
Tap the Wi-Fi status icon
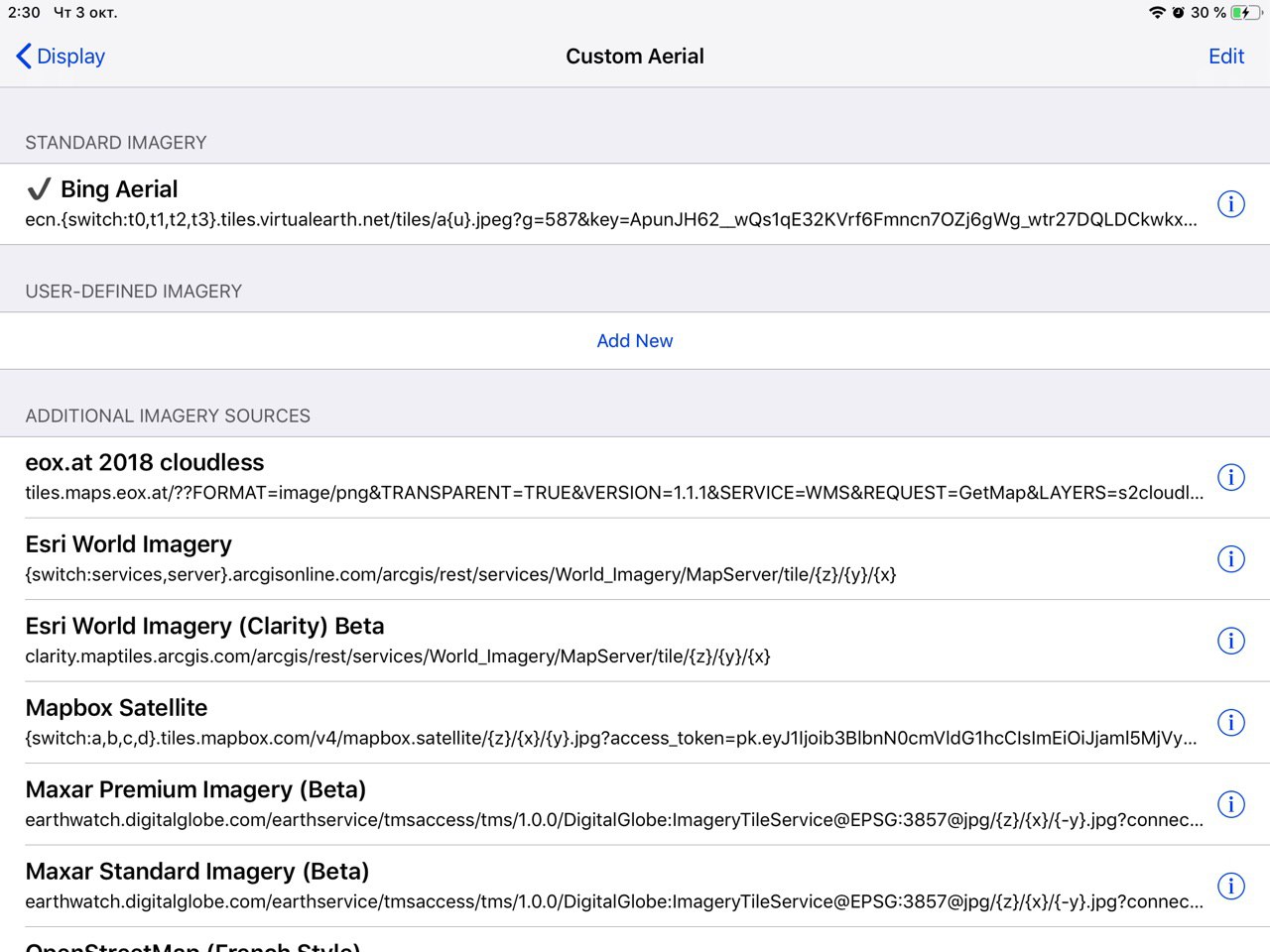pos(1157,13)
